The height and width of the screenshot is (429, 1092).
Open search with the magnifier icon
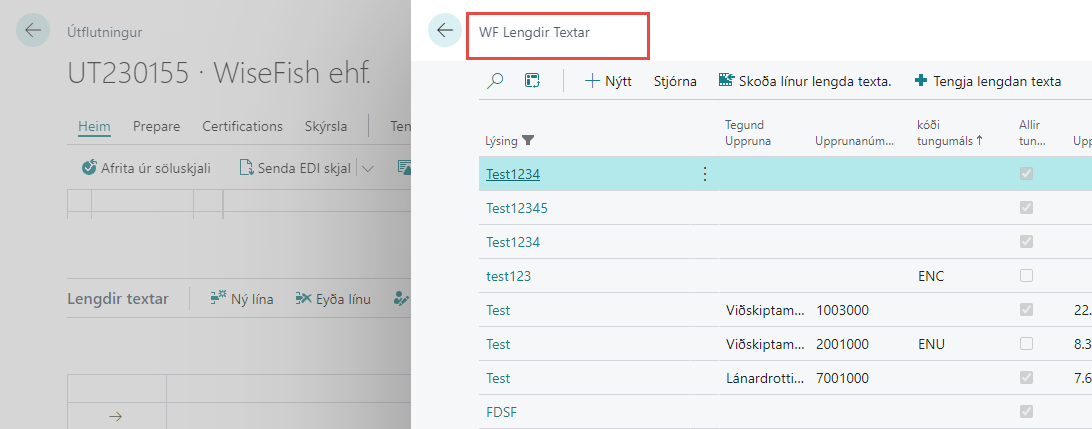[495, 81]
